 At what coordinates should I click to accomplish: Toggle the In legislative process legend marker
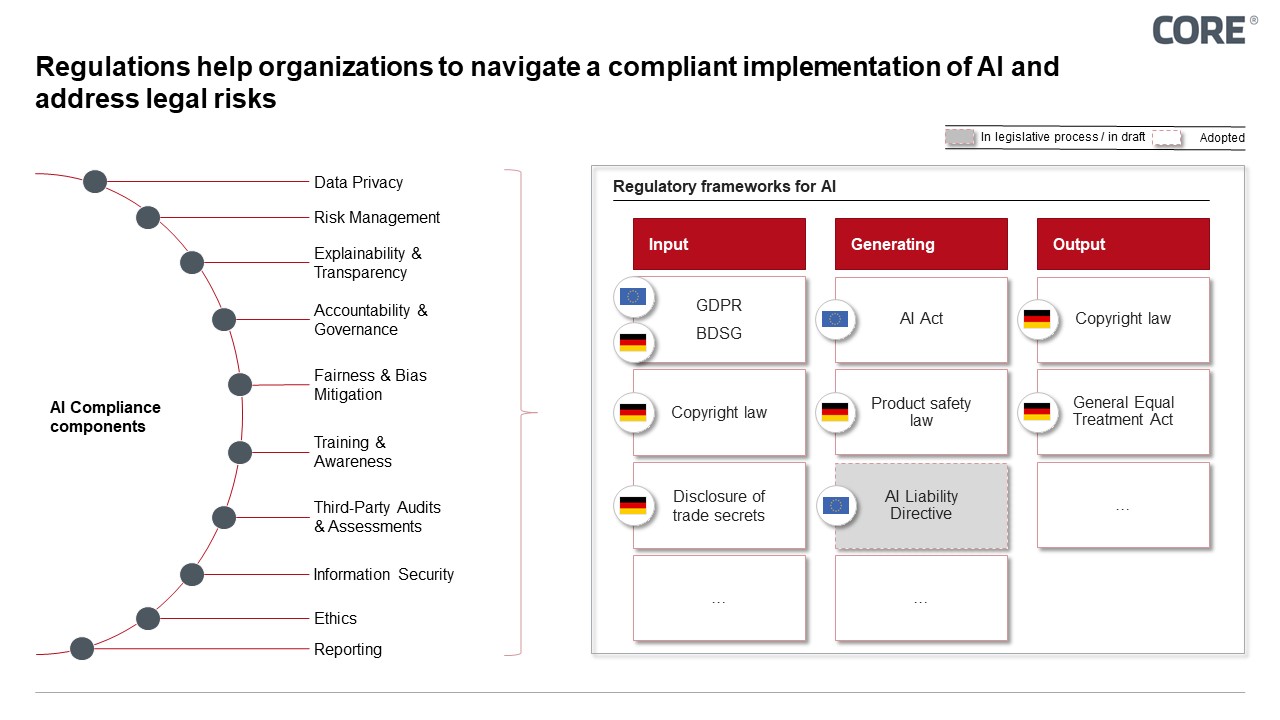coord(958,136)
